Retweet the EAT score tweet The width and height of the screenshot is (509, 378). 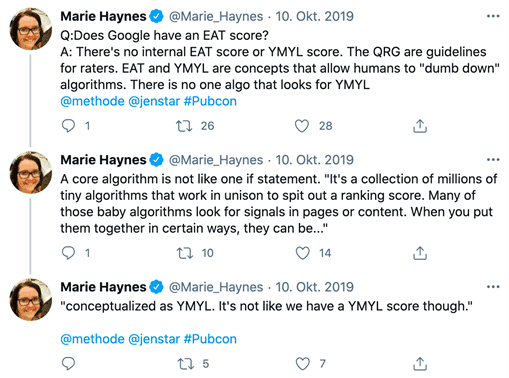pyautogui.click(x=184, y=126)
